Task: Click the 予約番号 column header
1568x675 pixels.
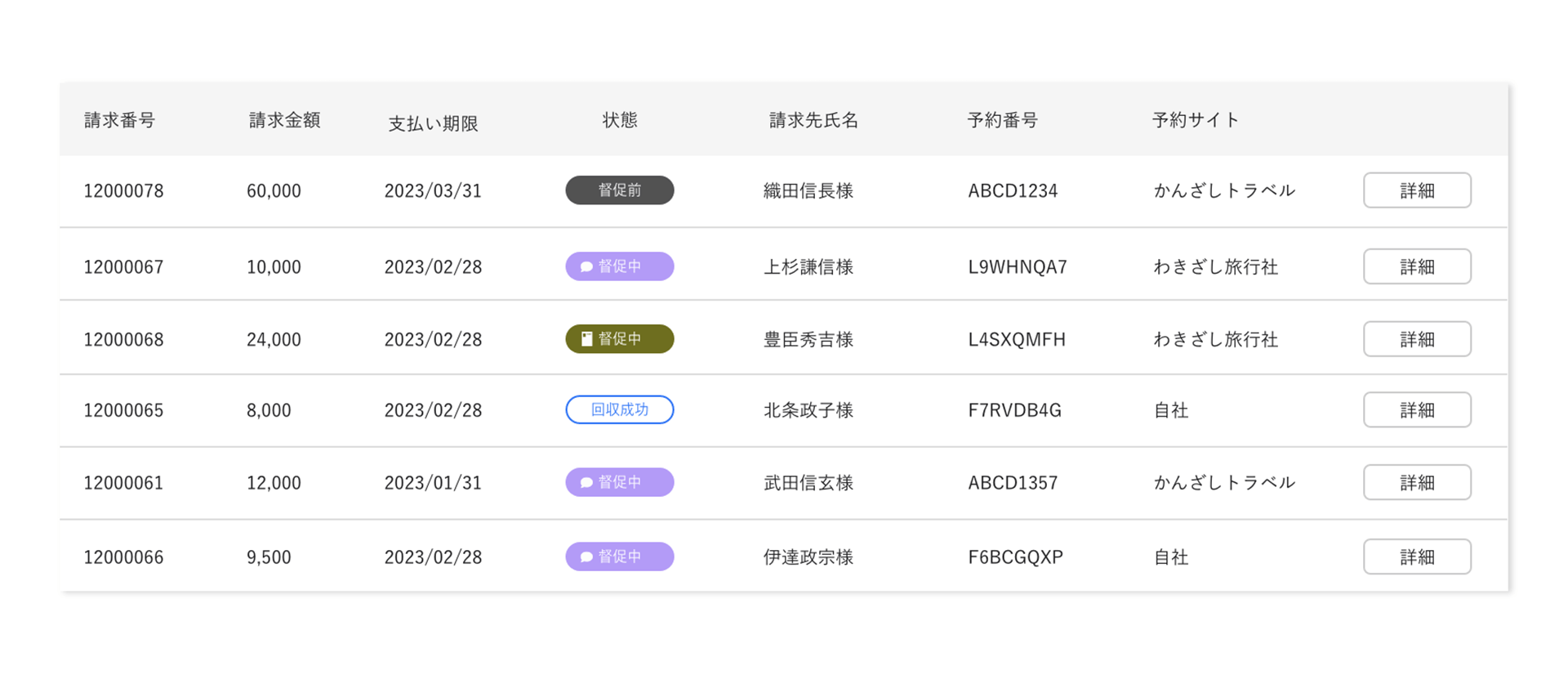Action: coord(1003,120)
